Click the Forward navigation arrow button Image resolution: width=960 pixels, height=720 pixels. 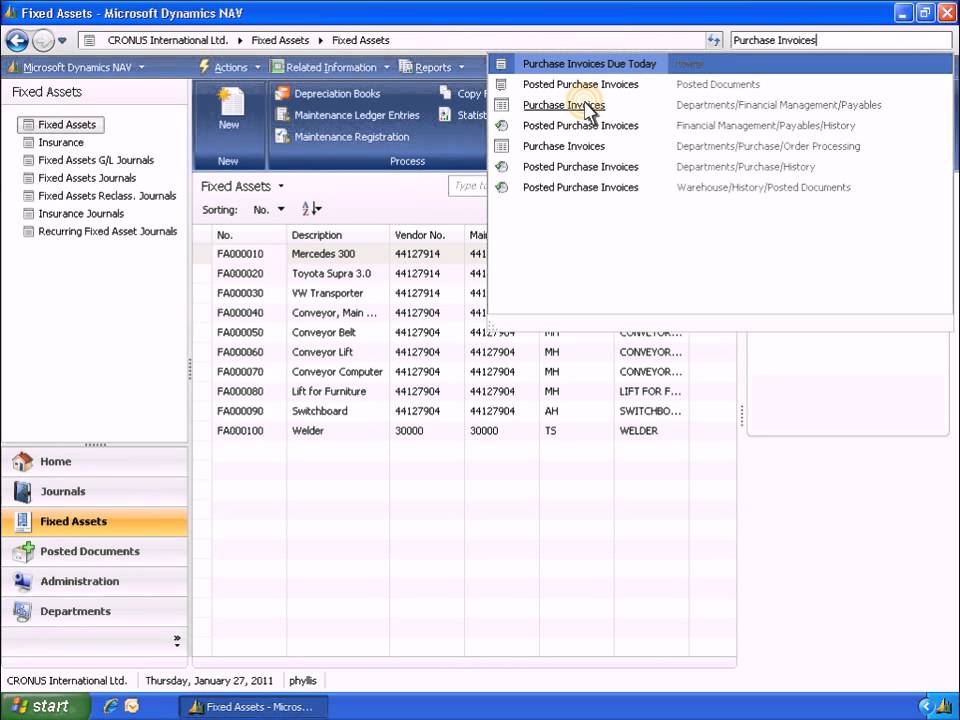(x=43, y=40)
